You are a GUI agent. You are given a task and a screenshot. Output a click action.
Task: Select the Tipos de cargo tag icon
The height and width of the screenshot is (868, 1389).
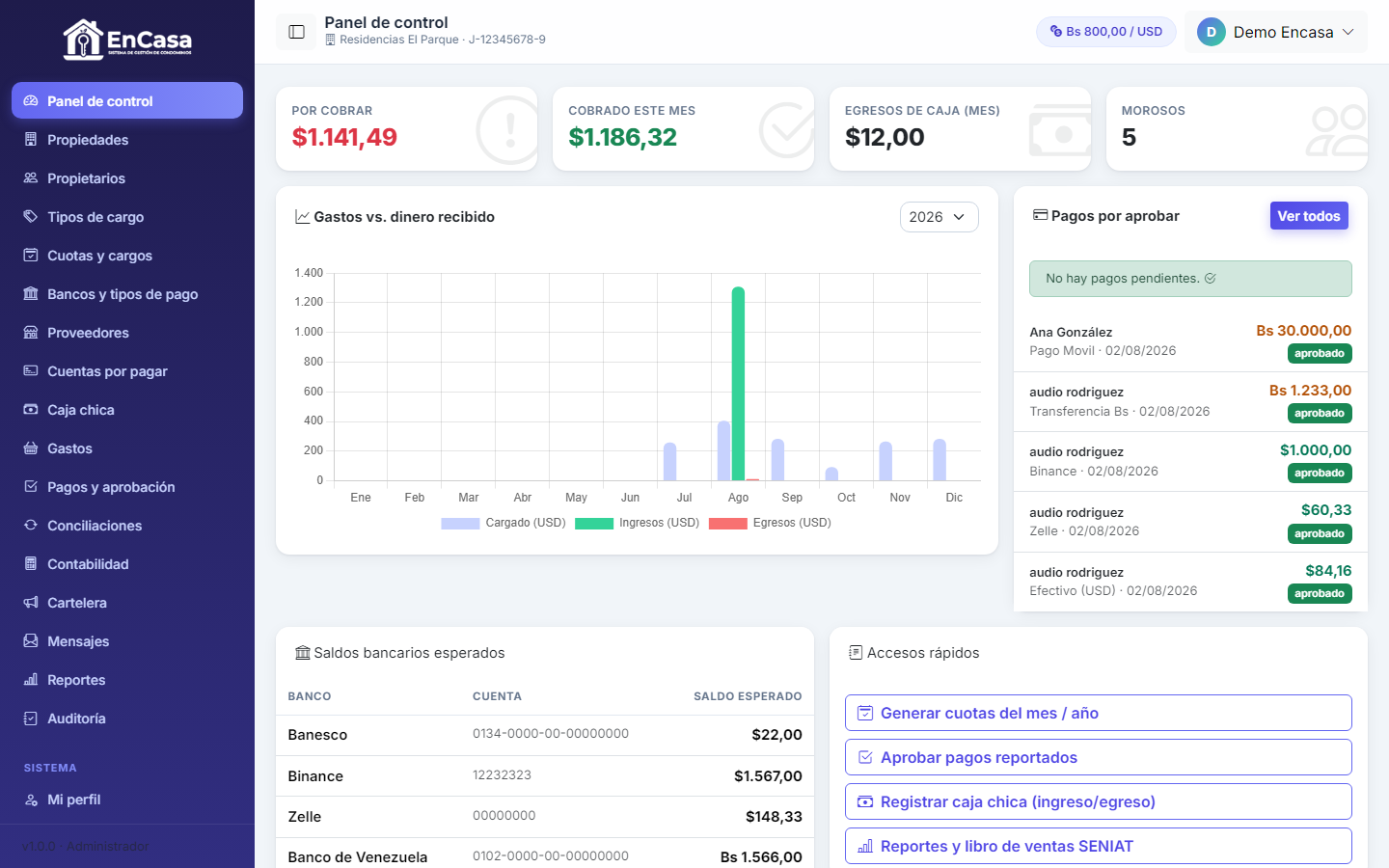(31, 217)
